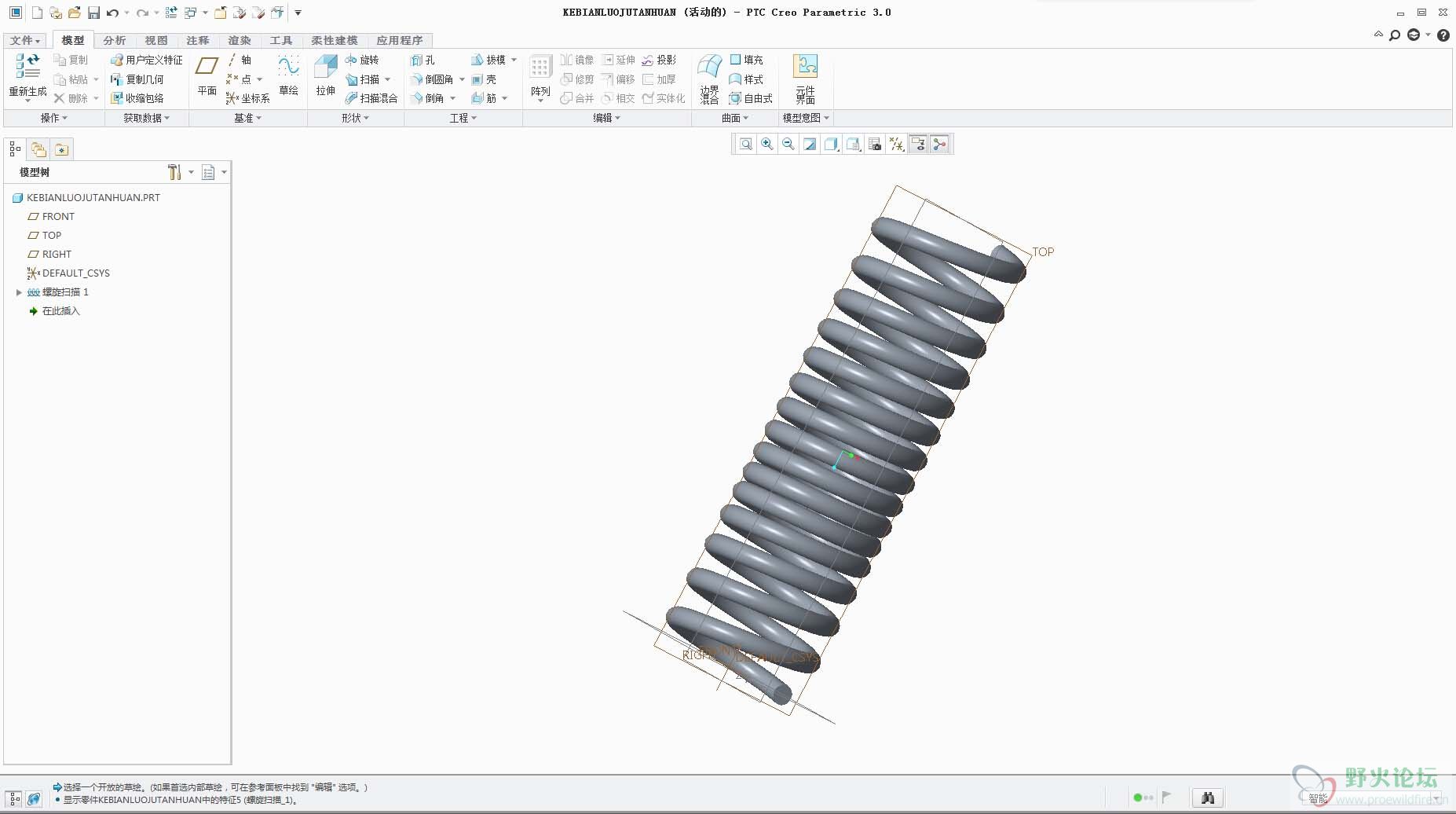Select the Fill (填充) surface tool

click(x=746, y=60)
